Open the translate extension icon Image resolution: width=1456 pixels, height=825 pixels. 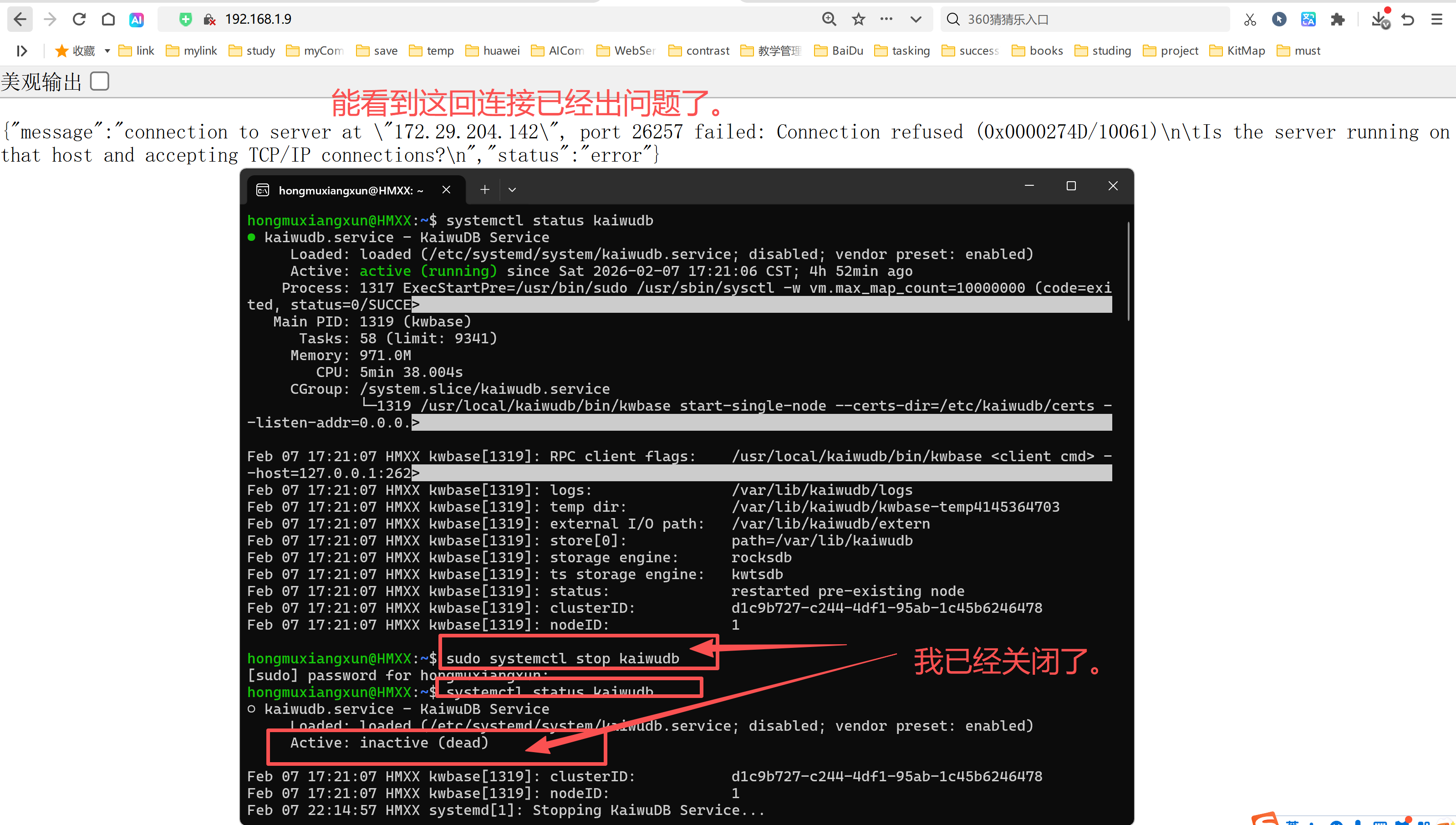click(x=1308, y=19)
